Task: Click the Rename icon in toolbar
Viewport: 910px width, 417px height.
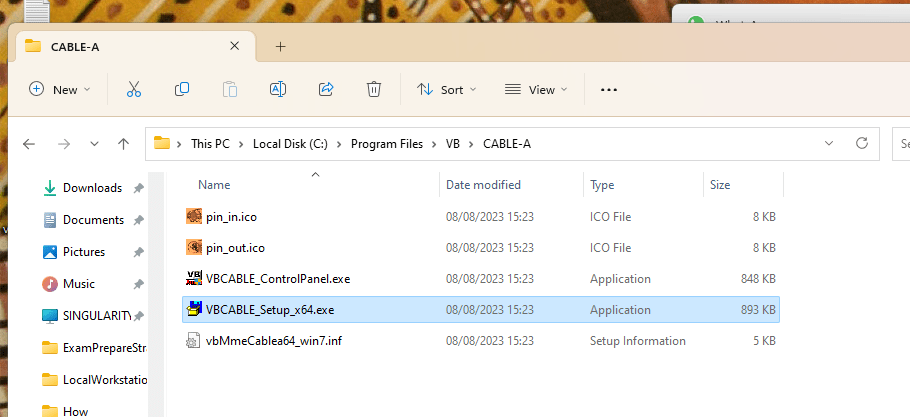Action: (x=278, y=89)
